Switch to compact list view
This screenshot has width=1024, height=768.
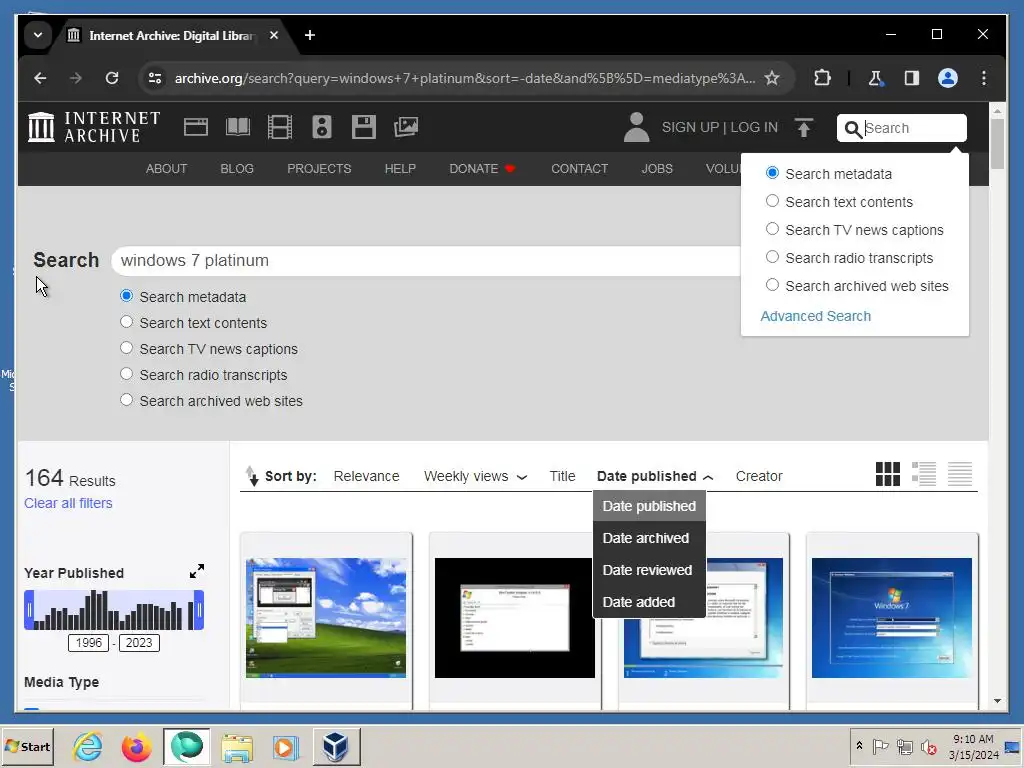pyautogui.click(x=960, y=474)
